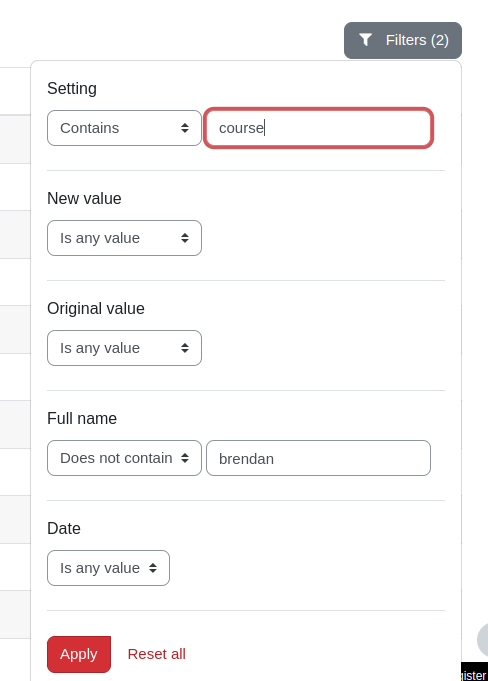Viewport: 488px width, 681px height.
Task: Toggle the Filters (2) panel closed
Action: [x=403, y=40]
